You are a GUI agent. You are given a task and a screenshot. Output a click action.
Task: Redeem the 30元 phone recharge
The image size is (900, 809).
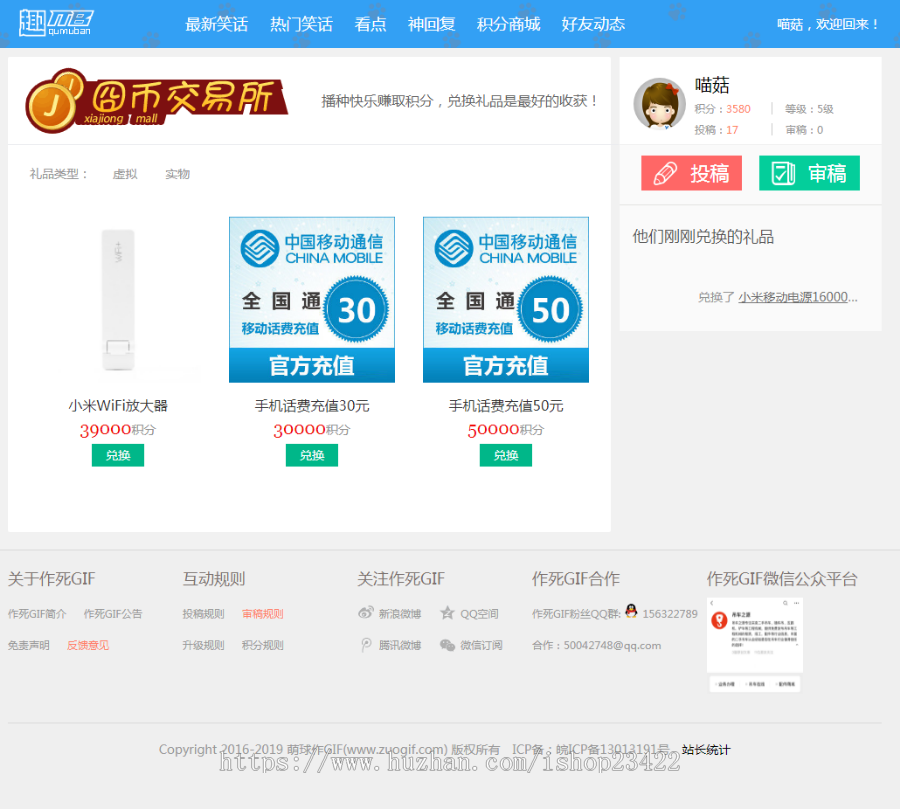tap(312, 455)
